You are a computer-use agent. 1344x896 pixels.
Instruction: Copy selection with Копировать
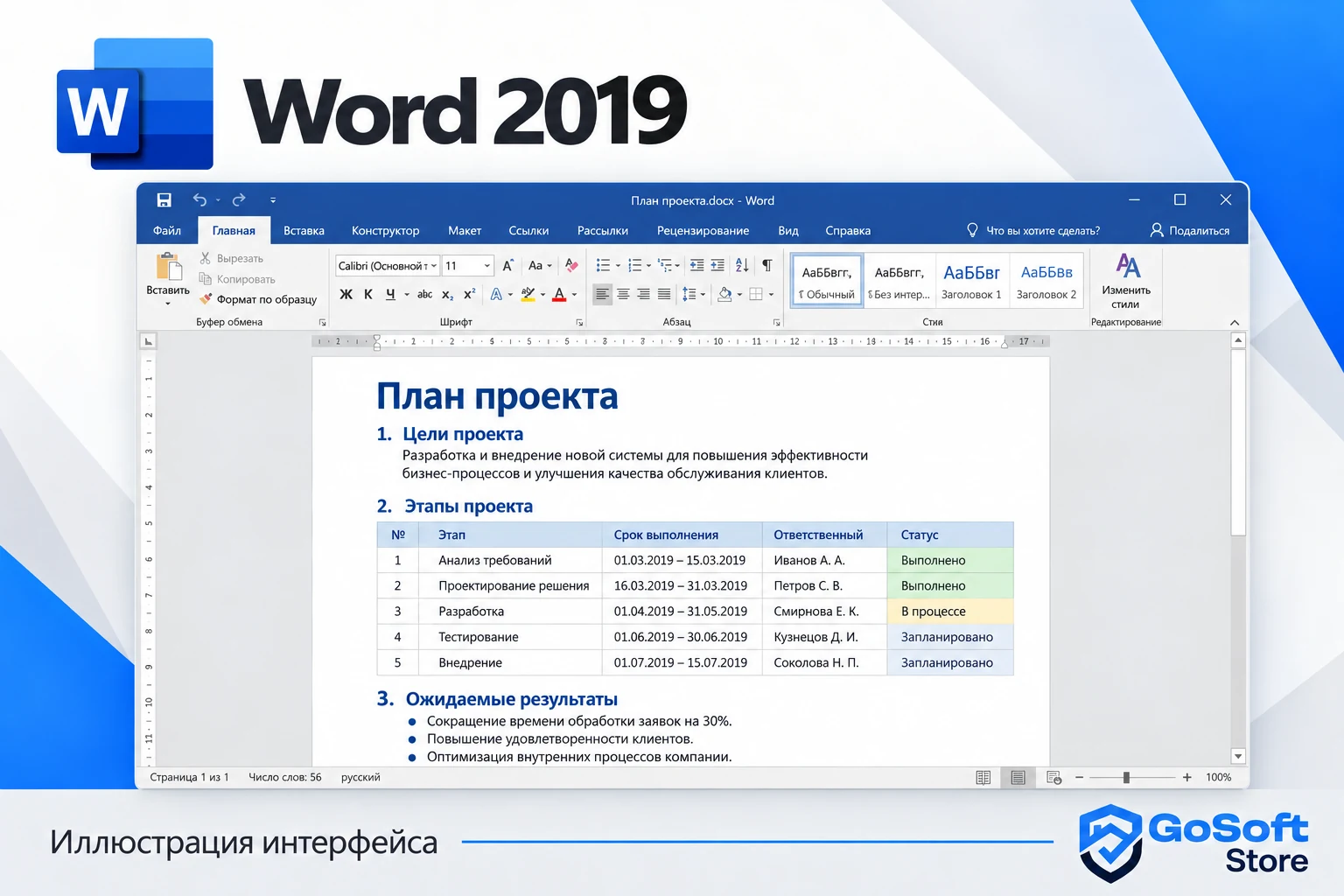(237, 279)
